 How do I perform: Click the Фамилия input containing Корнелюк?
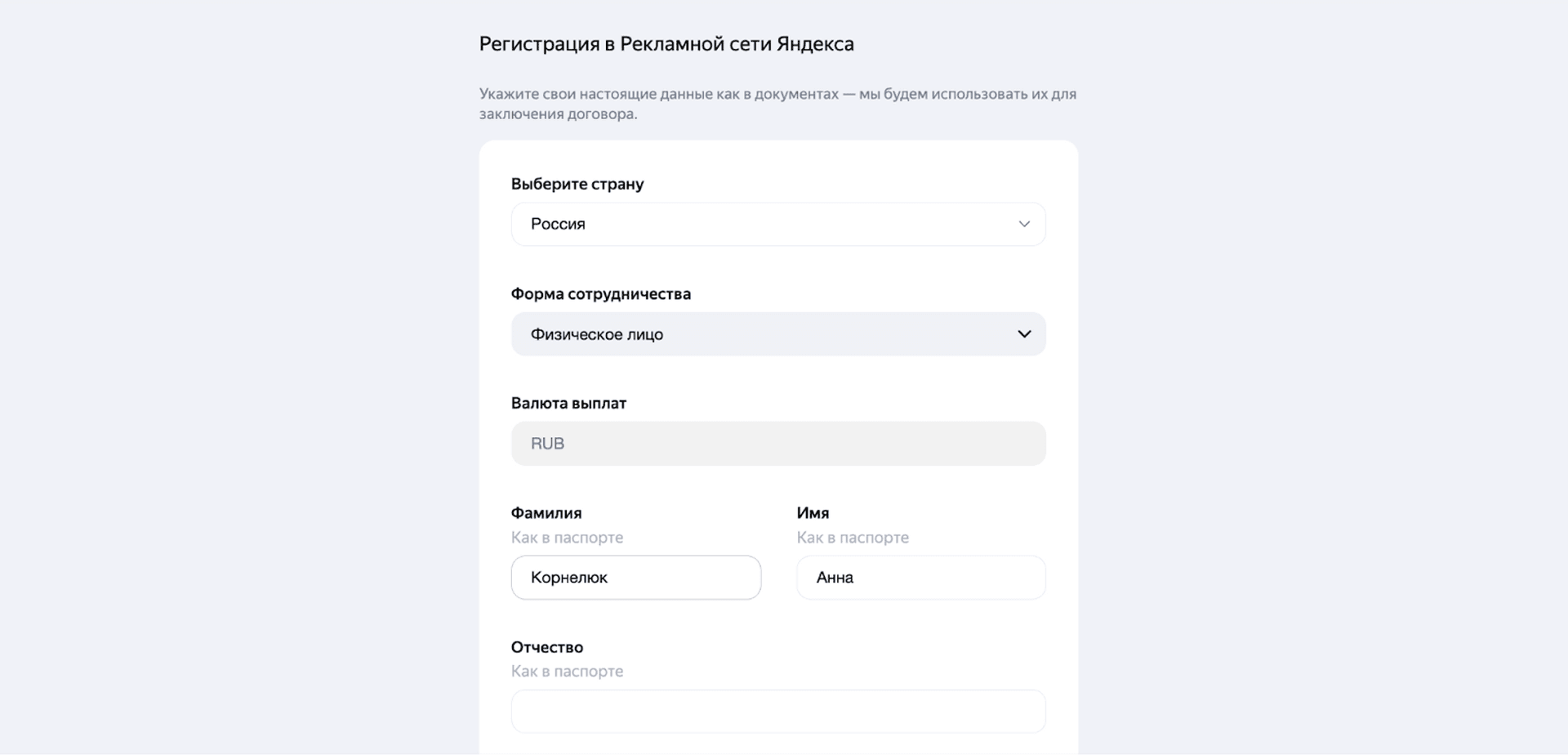pyautogui.click(x=636, y=578)
